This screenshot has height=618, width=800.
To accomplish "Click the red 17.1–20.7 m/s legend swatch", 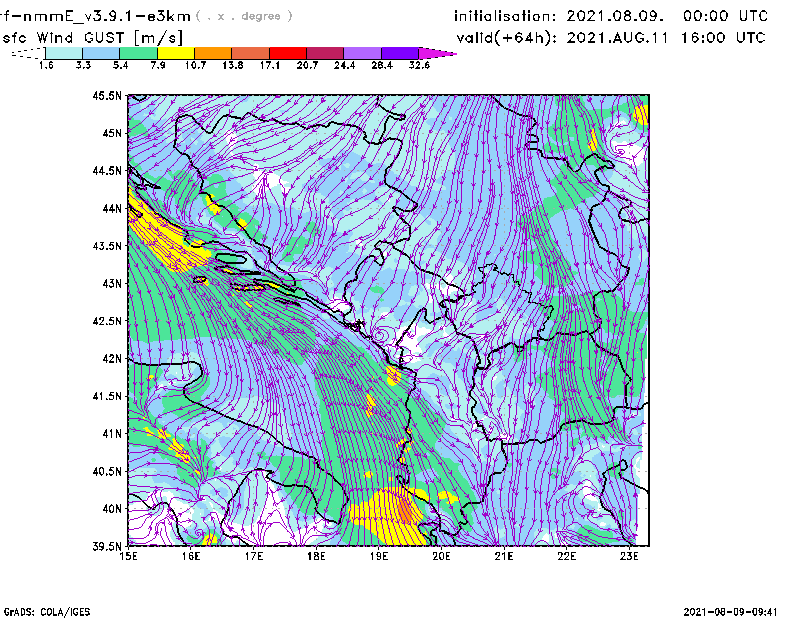I will (288, 53).
